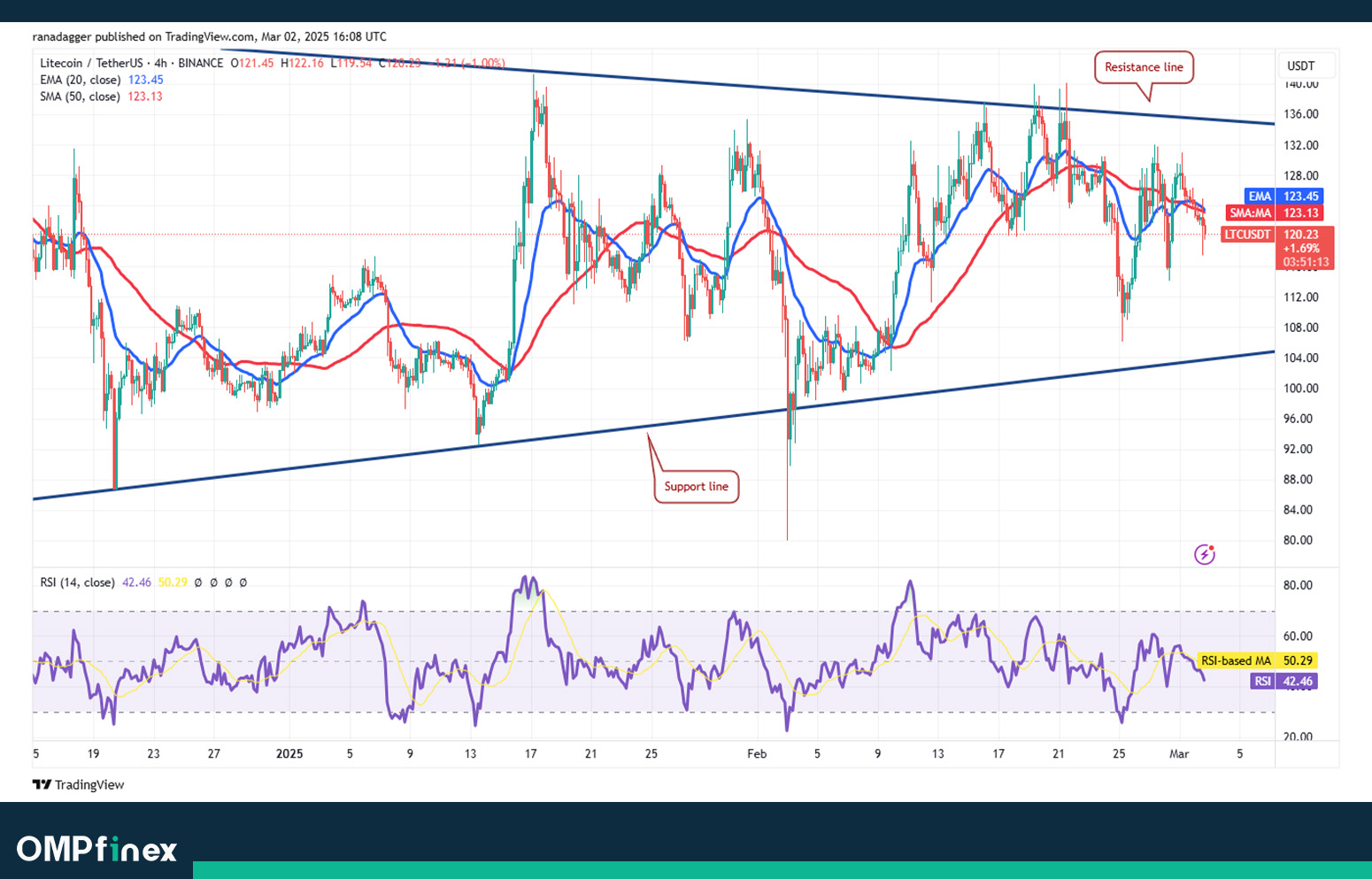Click the OMPfinex logo in footer
Screen dimensions: 1372x879
(x=96, y=849)
